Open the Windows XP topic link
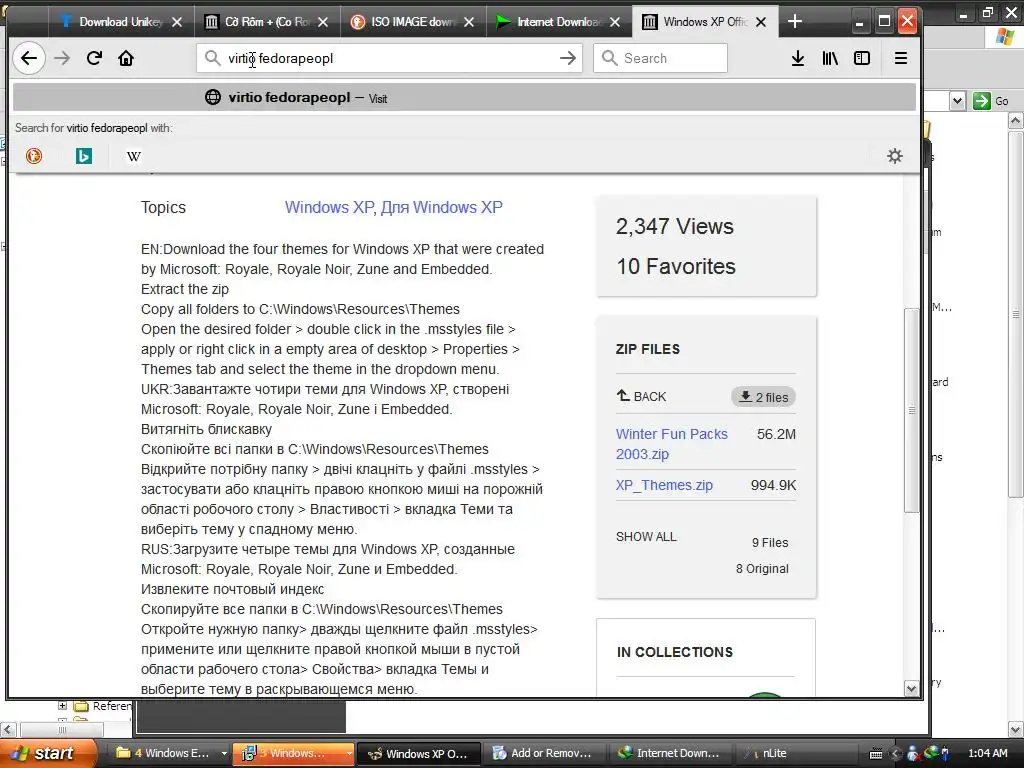The image size is (1024, 768). click(328, 207)
